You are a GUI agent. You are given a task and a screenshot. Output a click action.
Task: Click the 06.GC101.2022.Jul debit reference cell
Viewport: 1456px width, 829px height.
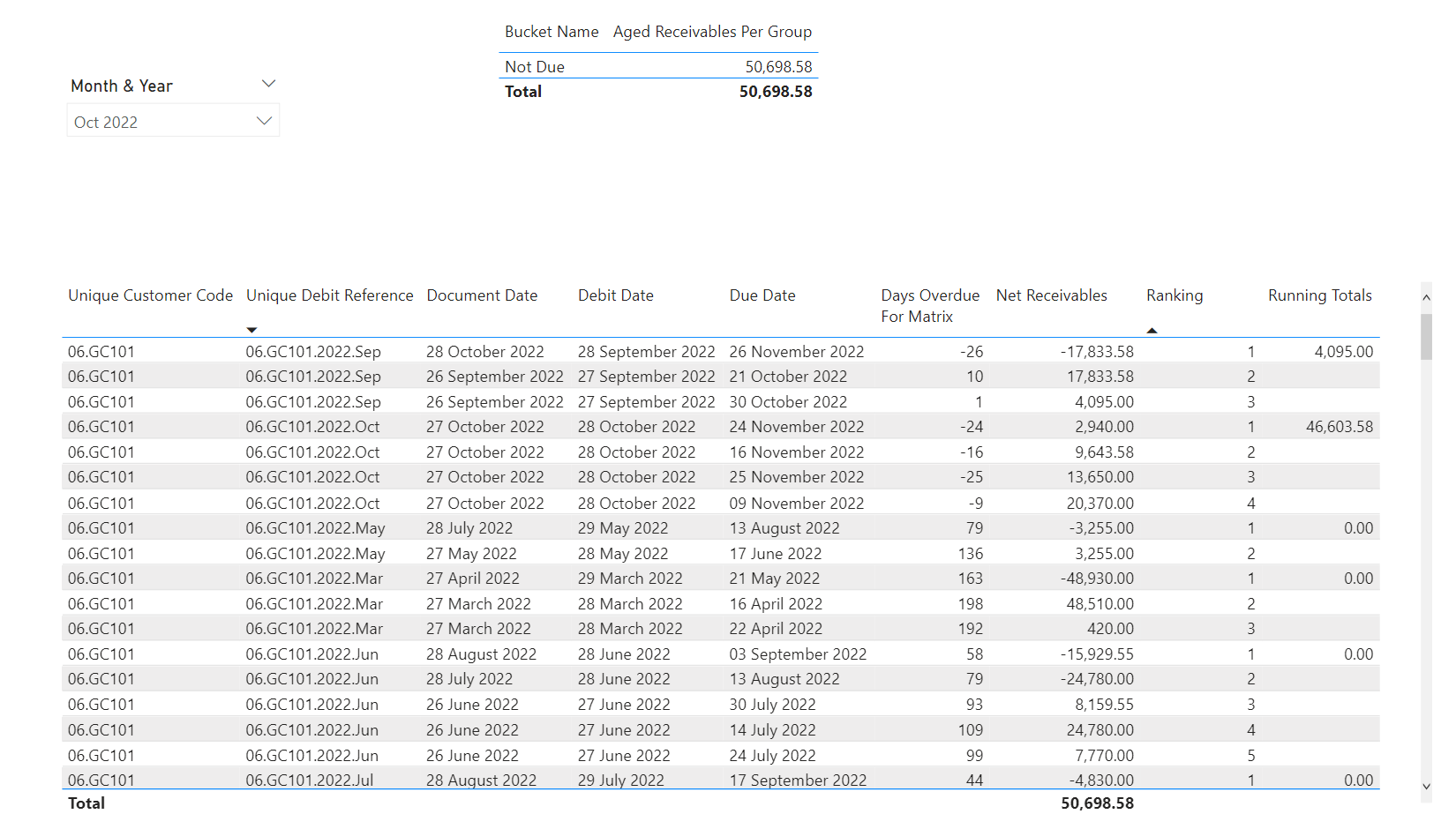[310, 780]
